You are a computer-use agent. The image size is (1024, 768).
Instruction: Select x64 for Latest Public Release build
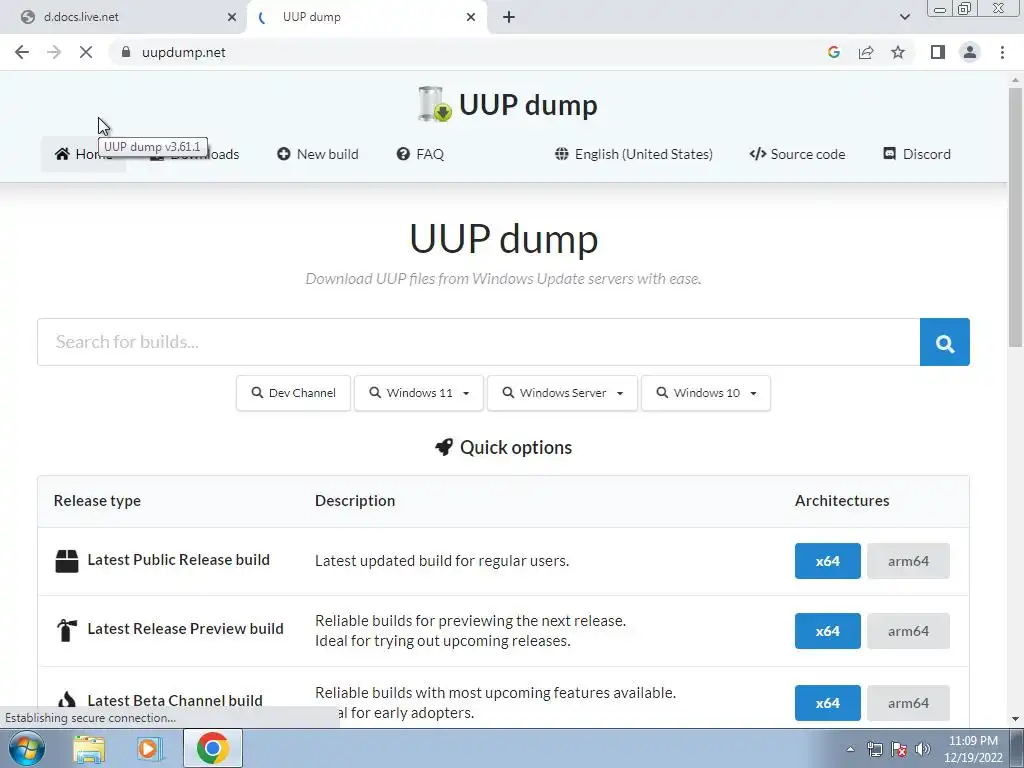pos(827,561)
